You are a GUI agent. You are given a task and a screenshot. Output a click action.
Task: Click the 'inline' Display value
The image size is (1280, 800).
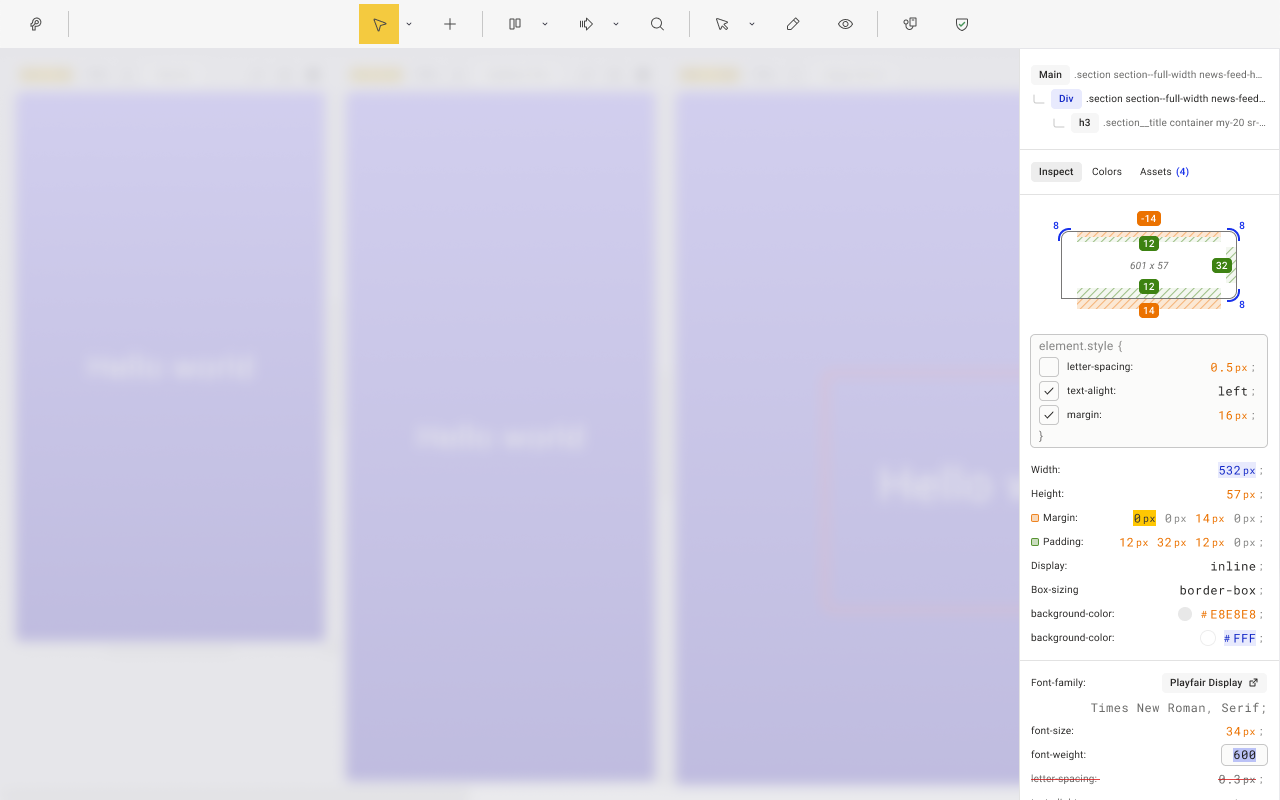pyautogui.click(x=1233, y=566)
